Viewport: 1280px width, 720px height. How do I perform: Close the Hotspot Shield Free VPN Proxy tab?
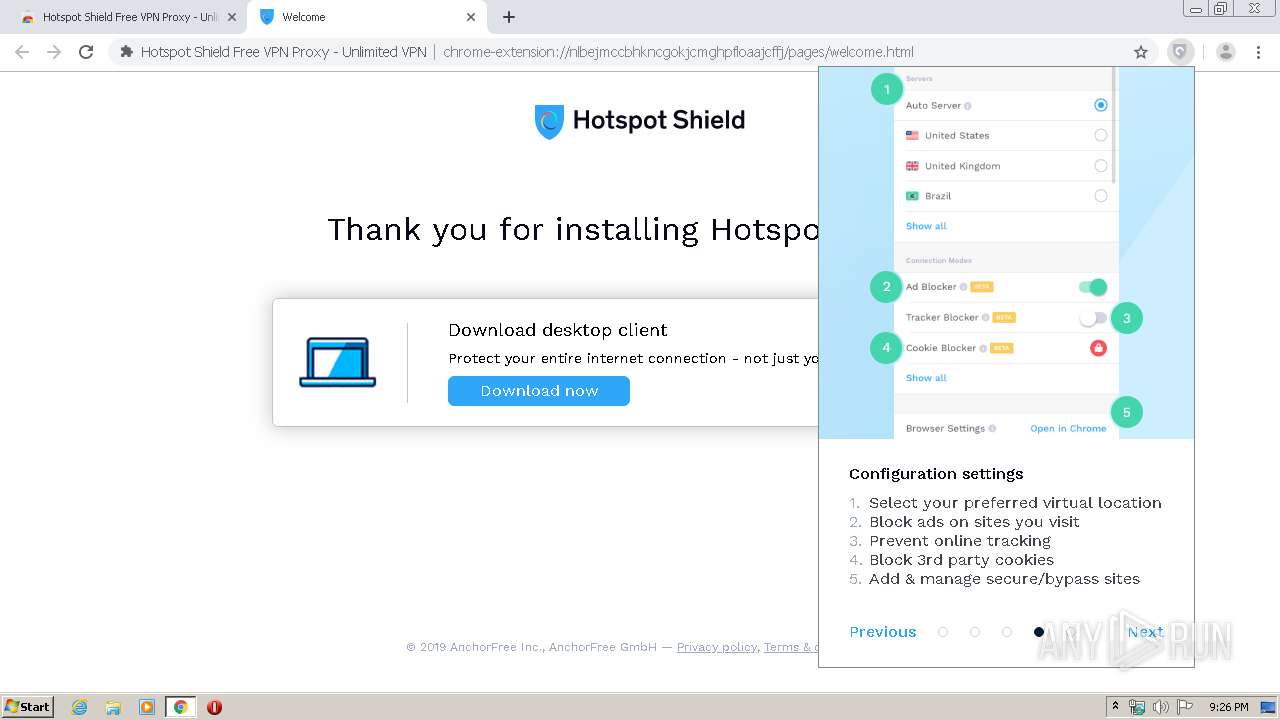pos(232,17)
